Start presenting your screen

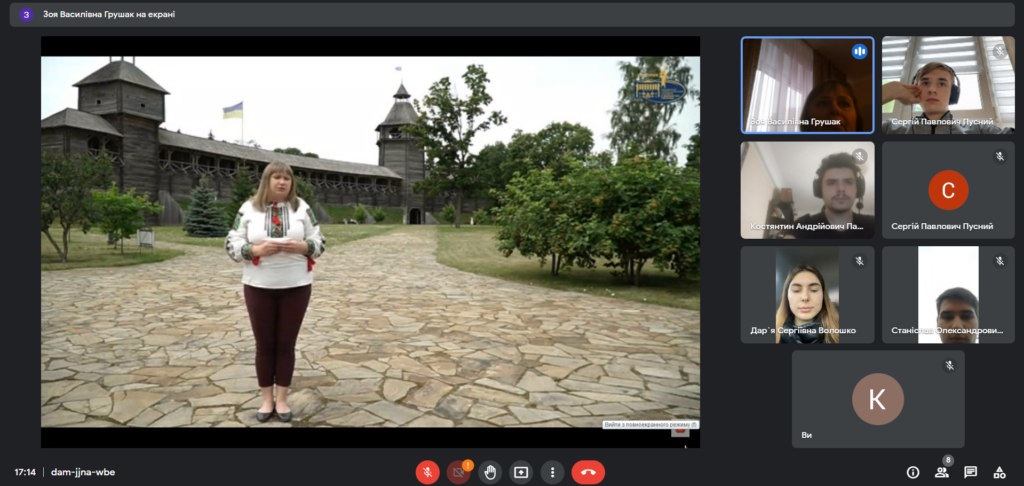521,472
